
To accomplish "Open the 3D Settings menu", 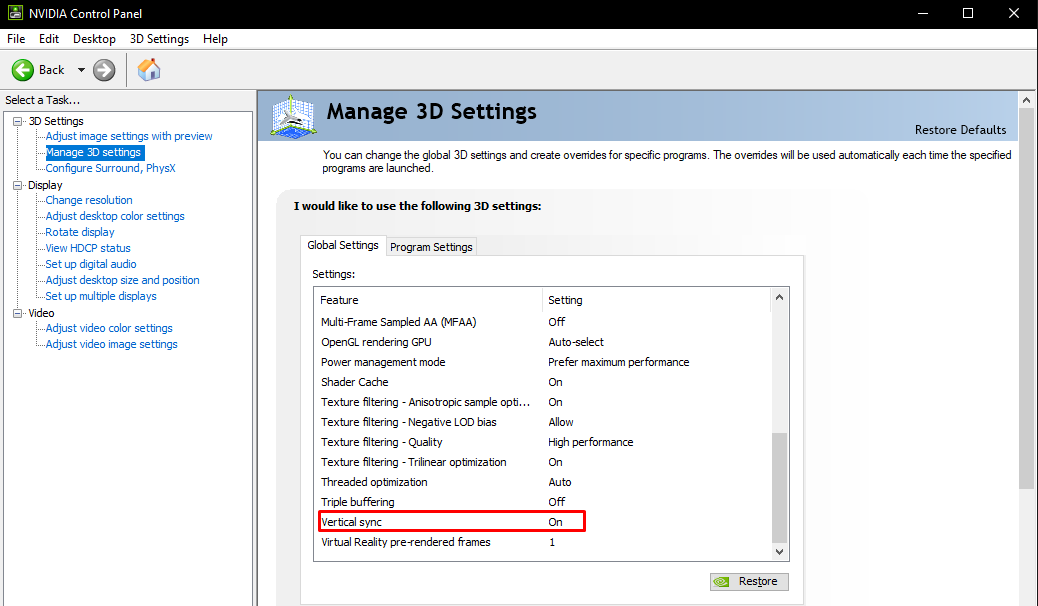I will pos(159,39).
